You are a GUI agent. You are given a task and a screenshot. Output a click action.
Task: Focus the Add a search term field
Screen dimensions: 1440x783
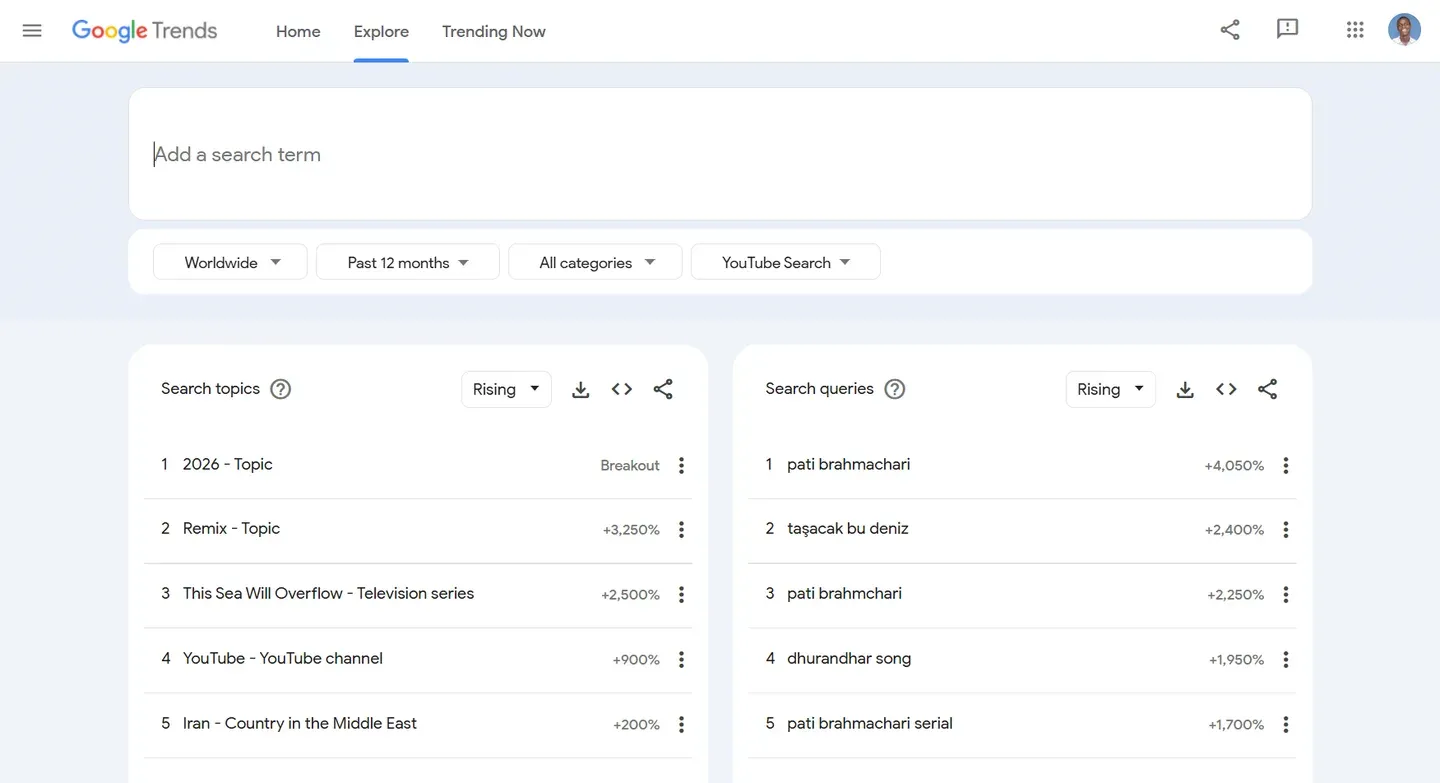coord(720,154)
